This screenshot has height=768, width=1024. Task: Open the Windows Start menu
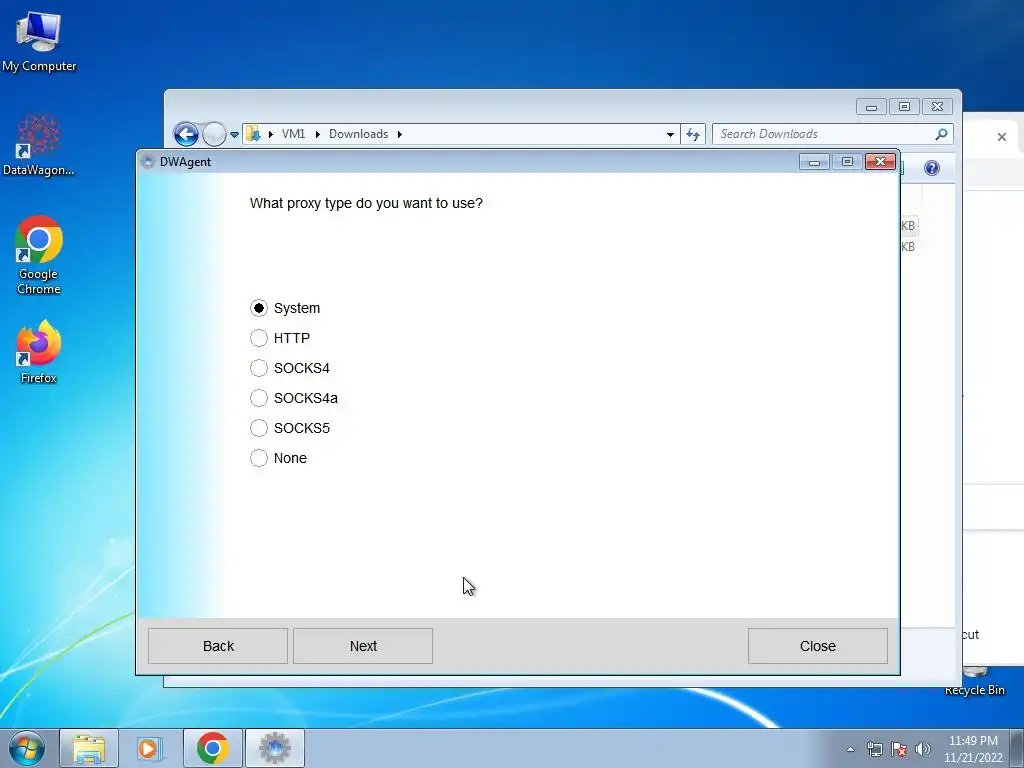27,748
